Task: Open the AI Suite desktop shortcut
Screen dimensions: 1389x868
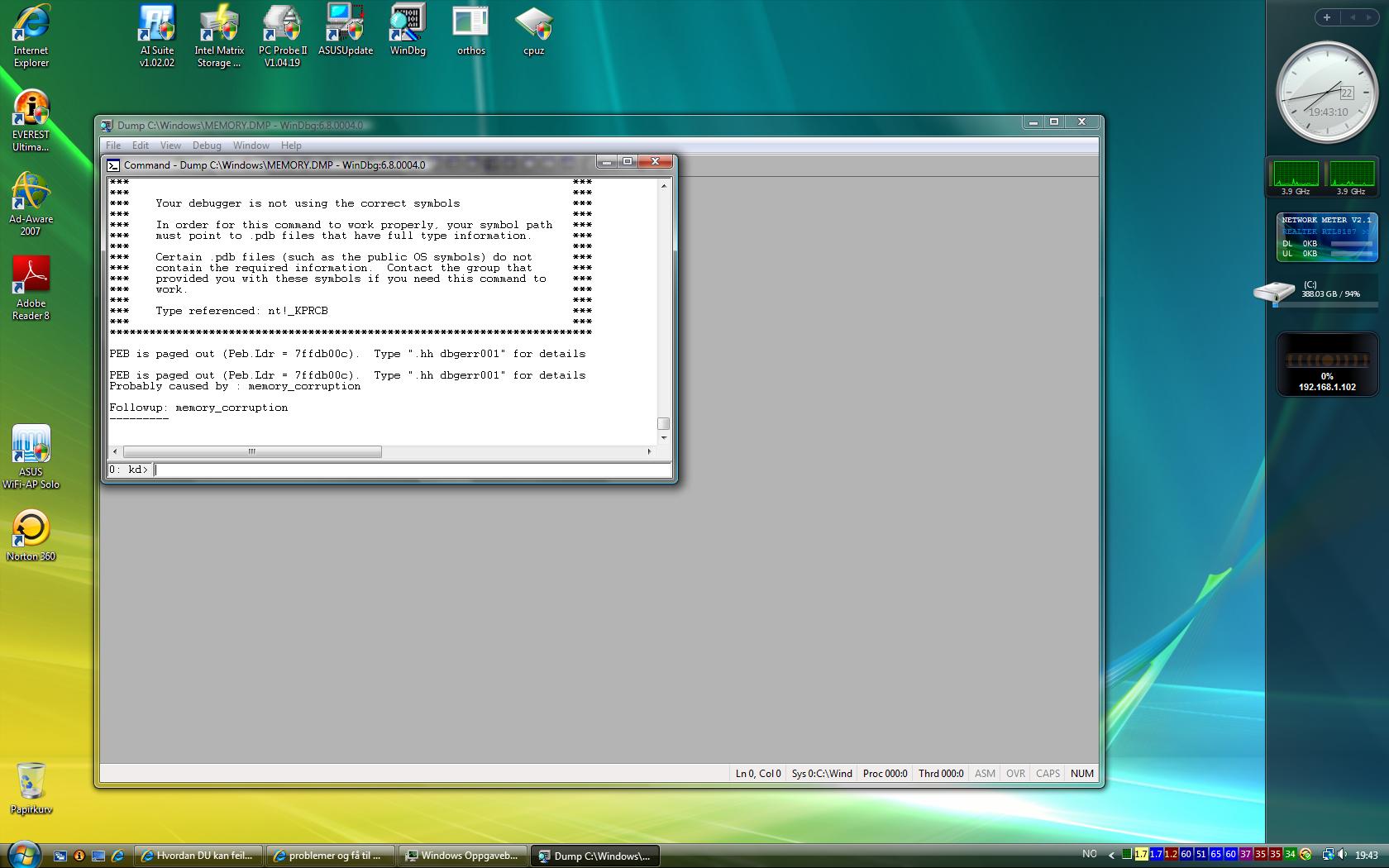Action: click(x=156, y=25)
